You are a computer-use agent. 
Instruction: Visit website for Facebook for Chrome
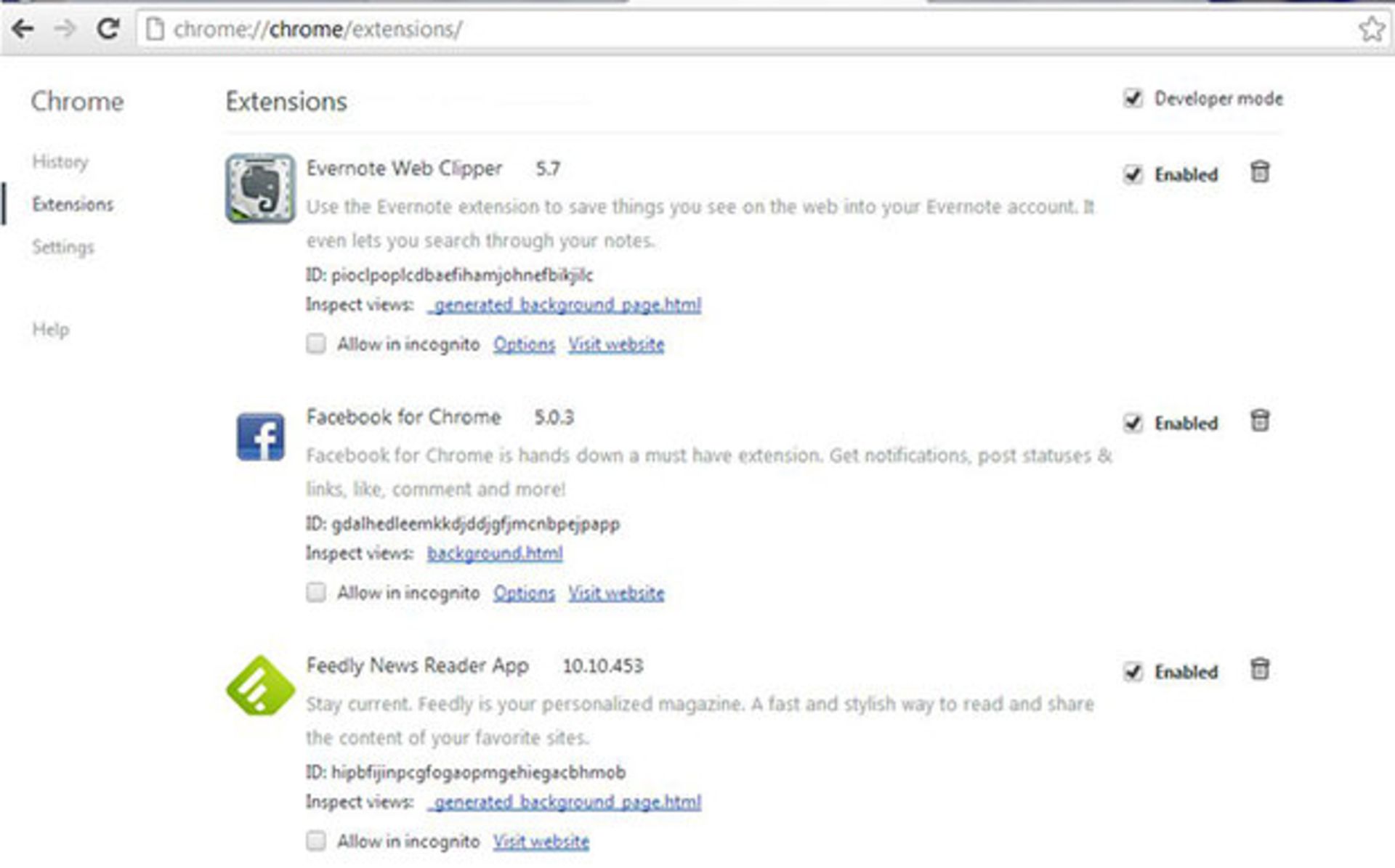616,593
